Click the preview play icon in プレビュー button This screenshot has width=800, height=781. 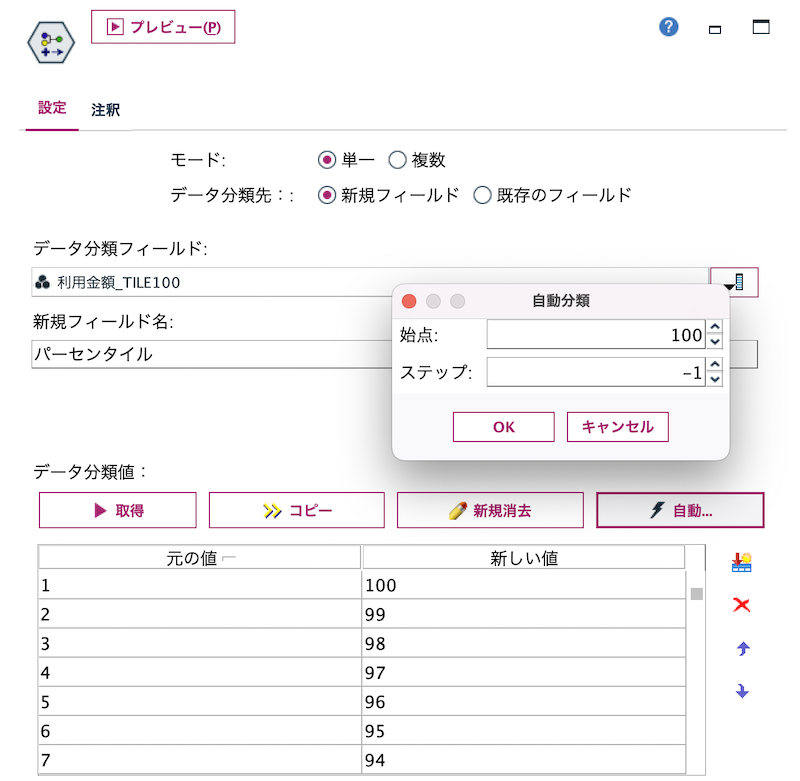117,27
